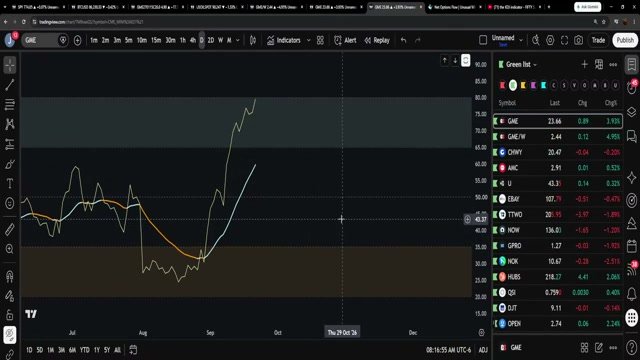
Task: Set the chart range to All
Action: pyautogui.click(x=117, y=350)
